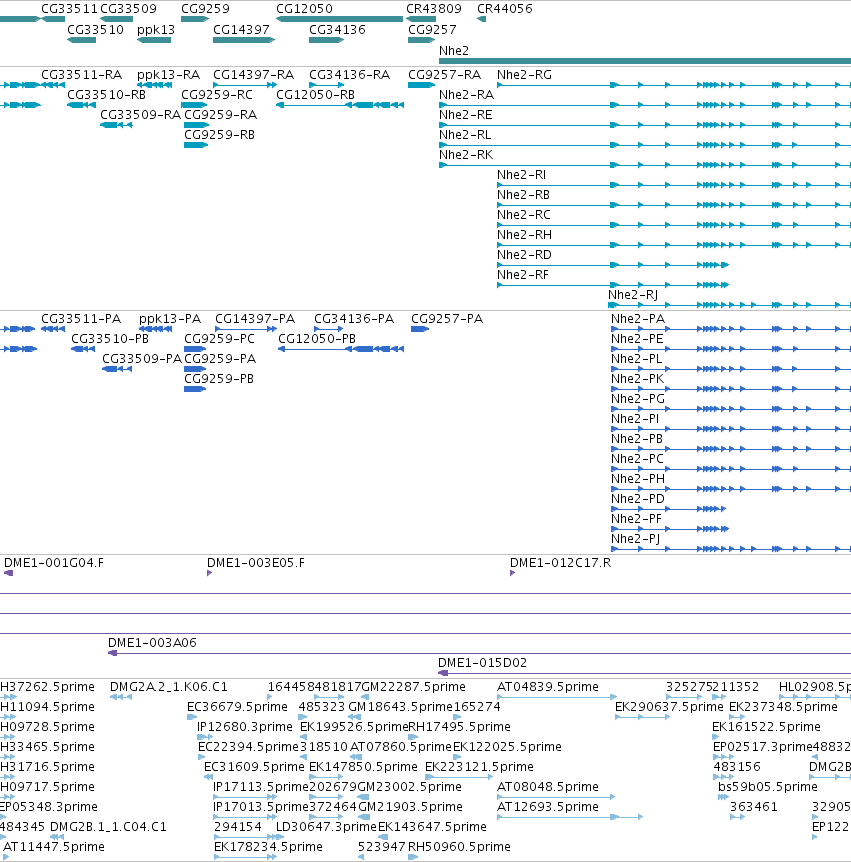Click transcript CG12050-RB
This screenshot has width=851, height=862.
tap(316, 95)
